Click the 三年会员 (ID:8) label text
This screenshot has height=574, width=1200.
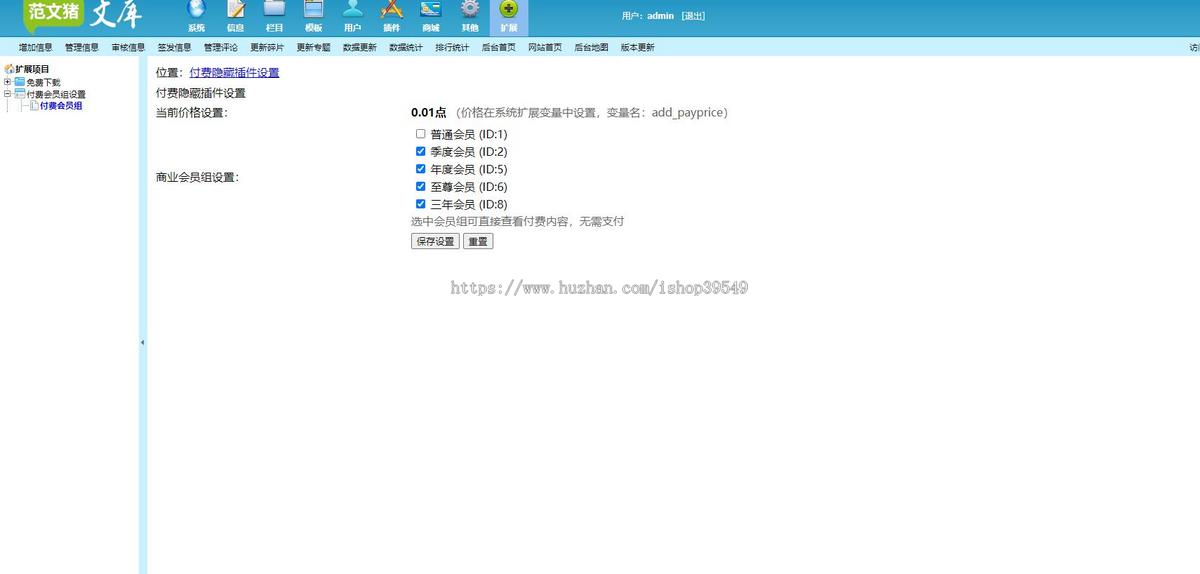pos(469,204)
